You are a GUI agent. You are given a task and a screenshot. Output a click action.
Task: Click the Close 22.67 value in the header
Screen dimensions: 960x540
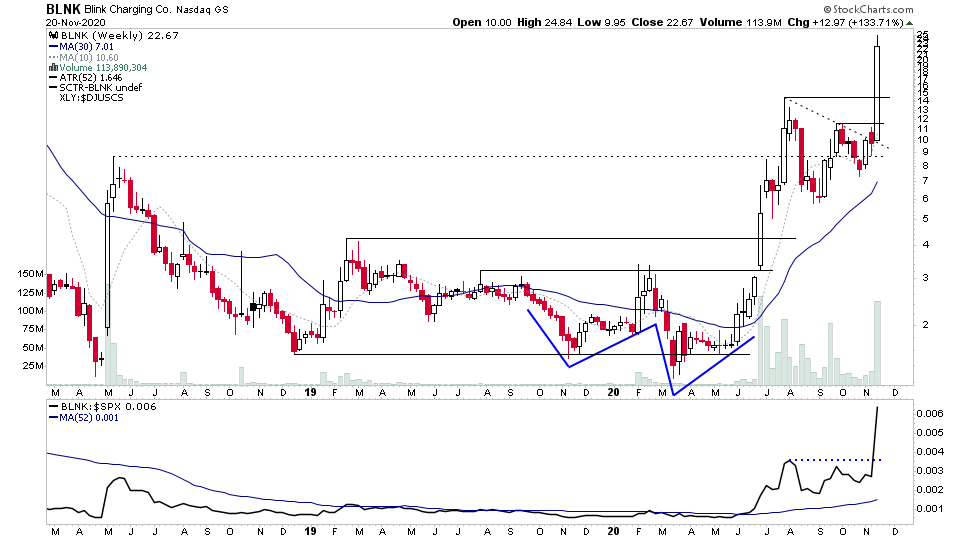tap(662, 22)
